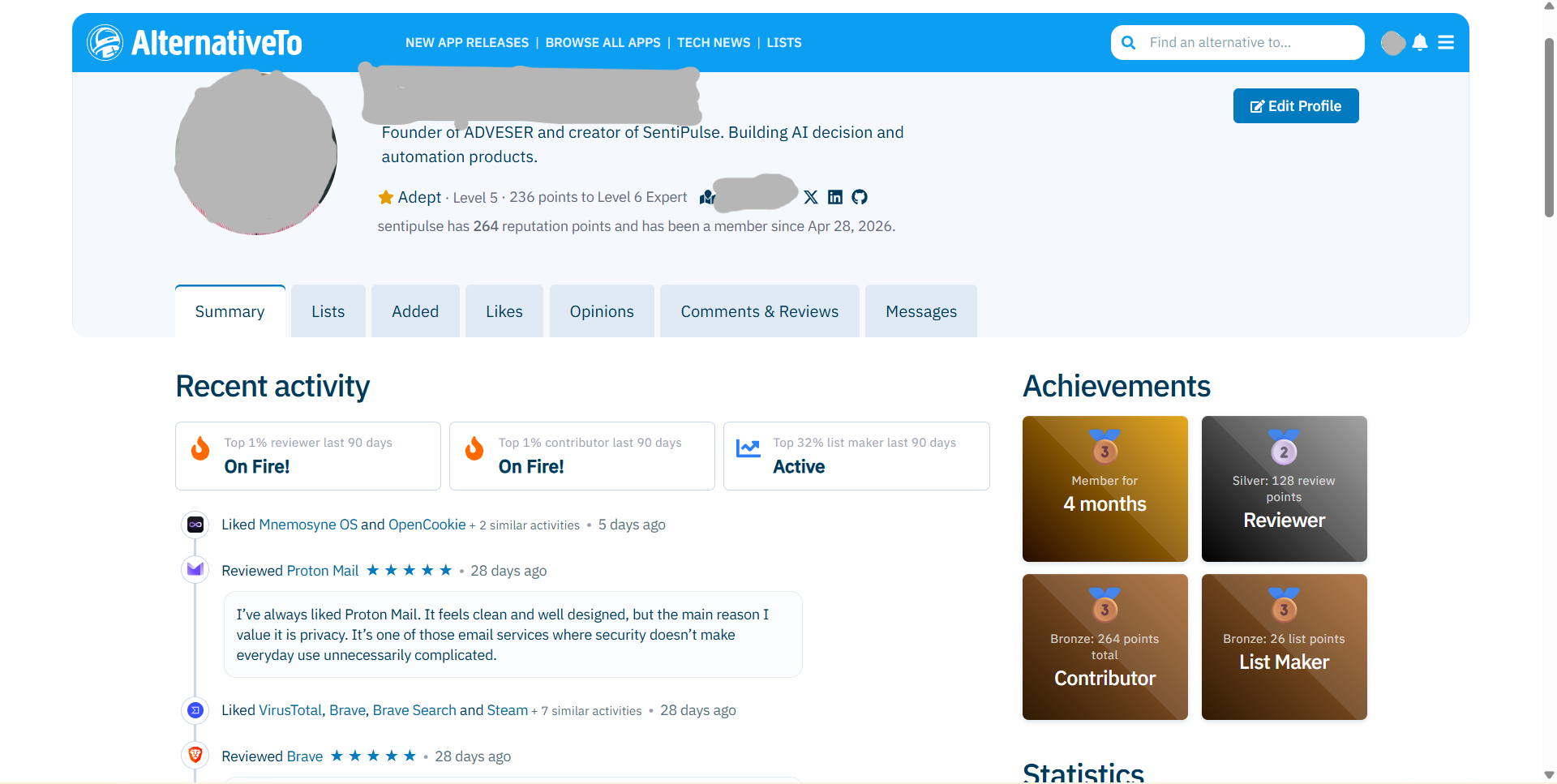Image resolution: width=1557 pixels, height=784 pixels.
Task: Click the Silver Reviewer medal icon
Action: click(x=1284, y=447)
